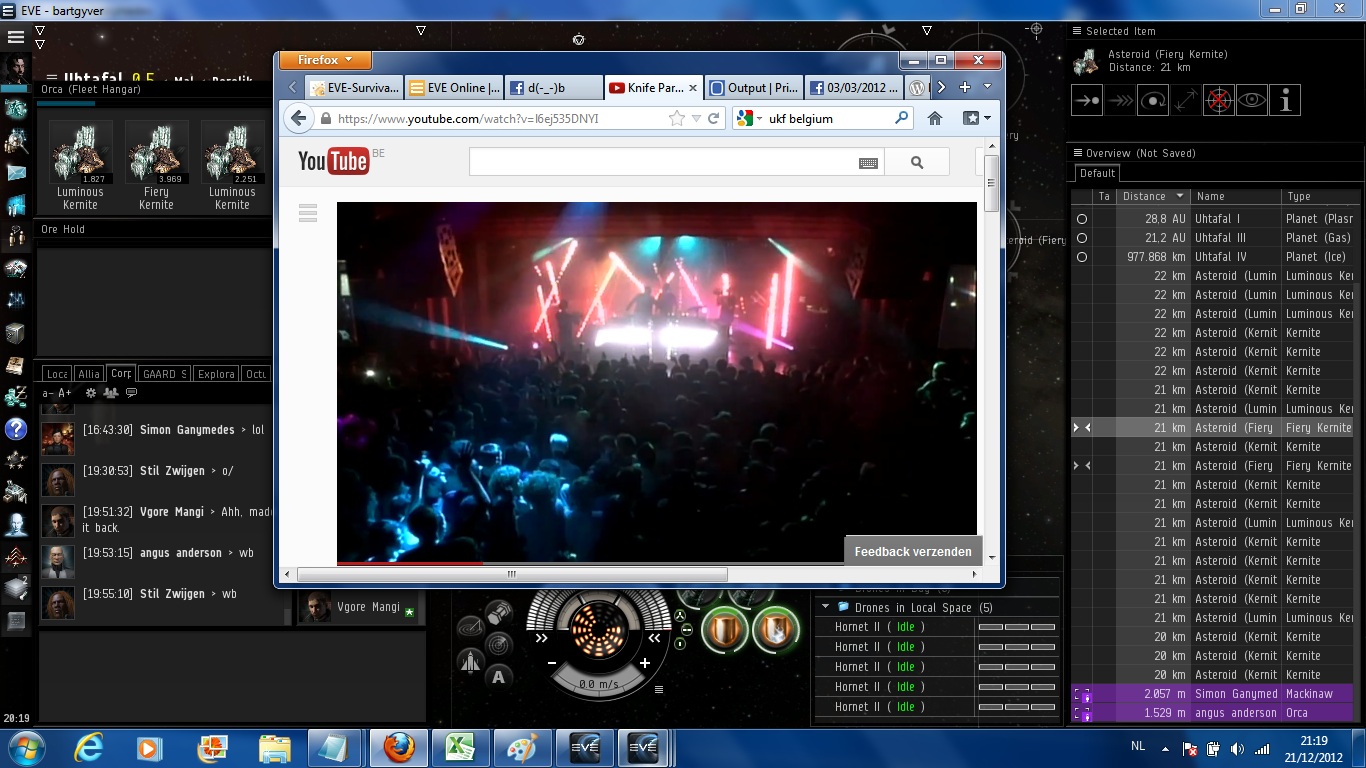Click the browser vertical scrollbar
1366x768 pixels.
click(x=991, y=183)
